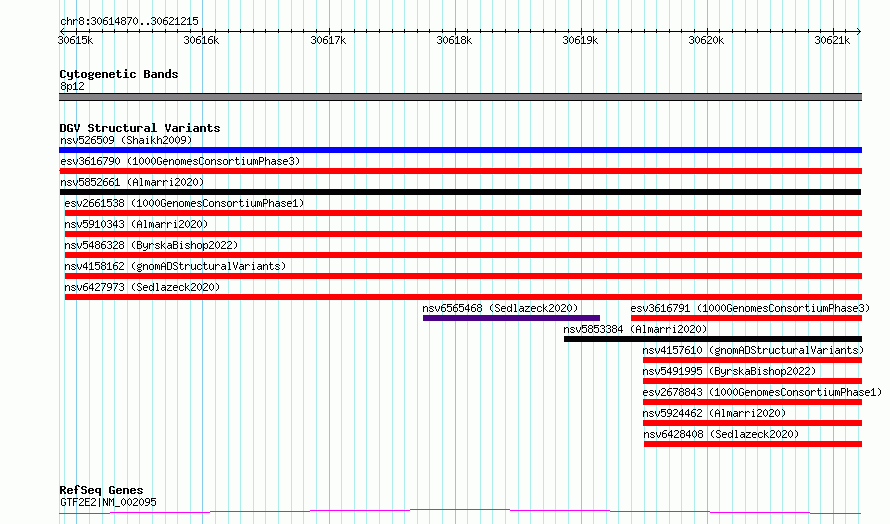Open nsv5486328 (ByrskaBishop2022) variant label
Screen dimensions: 890x524
pos(151,245)
